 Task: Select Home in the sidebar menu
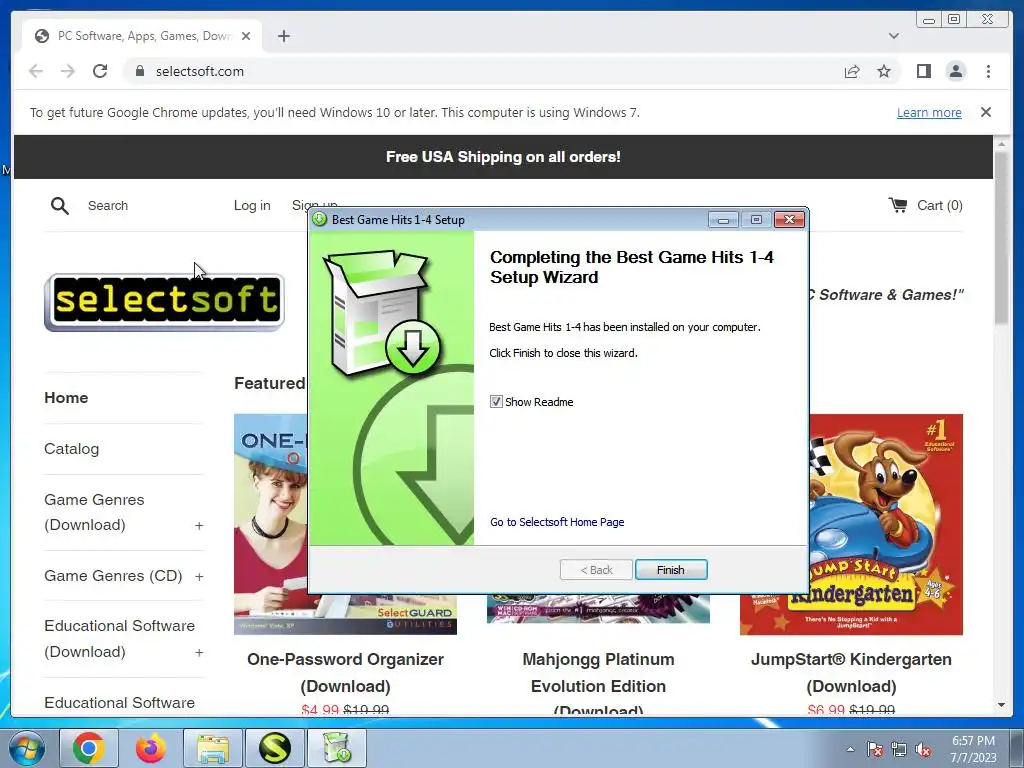66,398
